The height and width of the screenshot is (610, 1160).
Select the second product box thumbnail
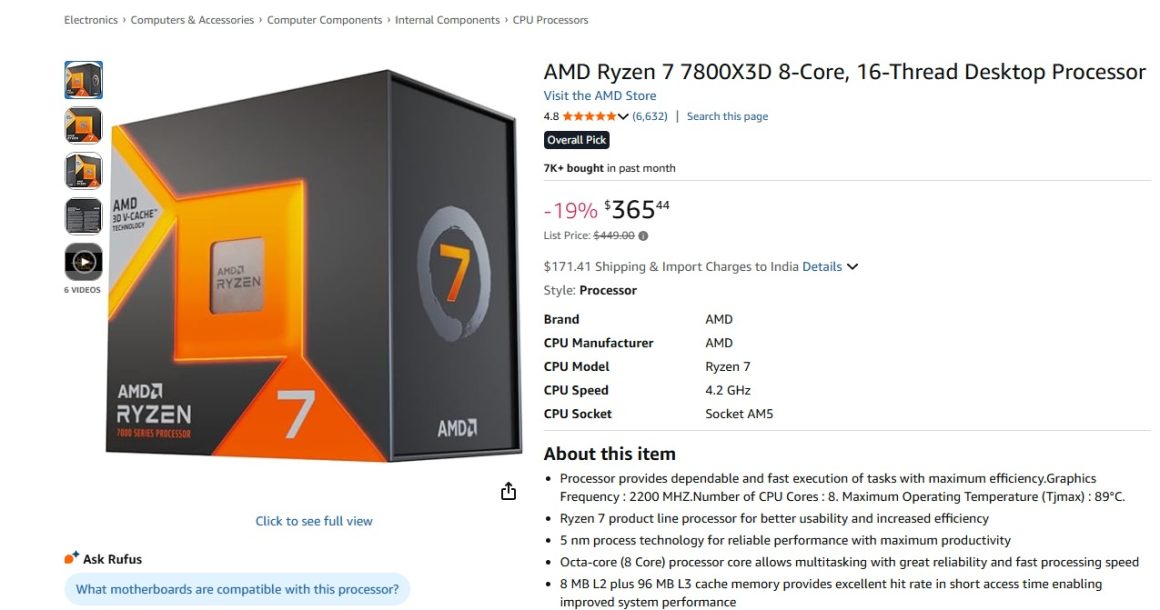coord(83,125)
